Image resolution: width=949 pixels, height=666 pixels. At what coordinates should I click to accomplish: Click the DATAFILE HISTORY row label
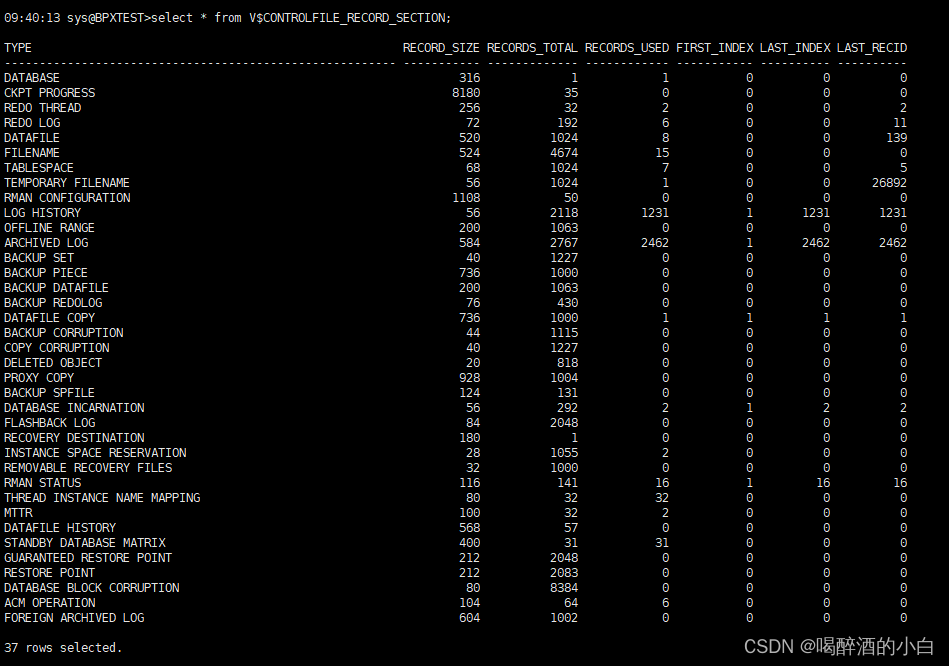click(60, 528)
